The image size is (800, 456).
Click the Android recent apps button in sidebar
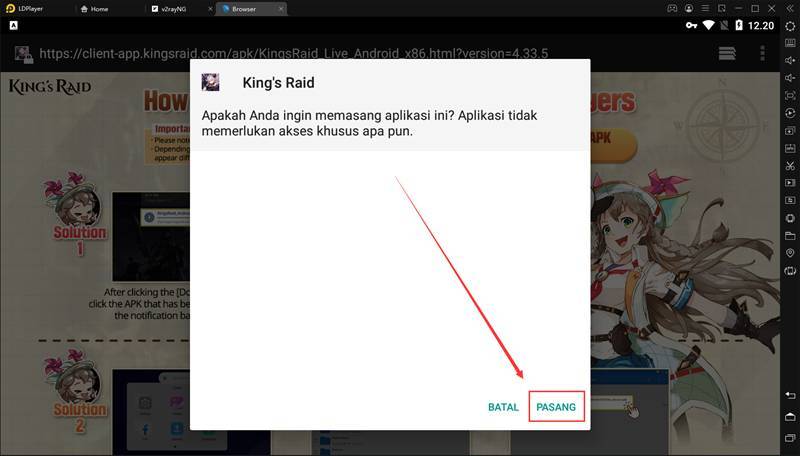tap(790, 438)
